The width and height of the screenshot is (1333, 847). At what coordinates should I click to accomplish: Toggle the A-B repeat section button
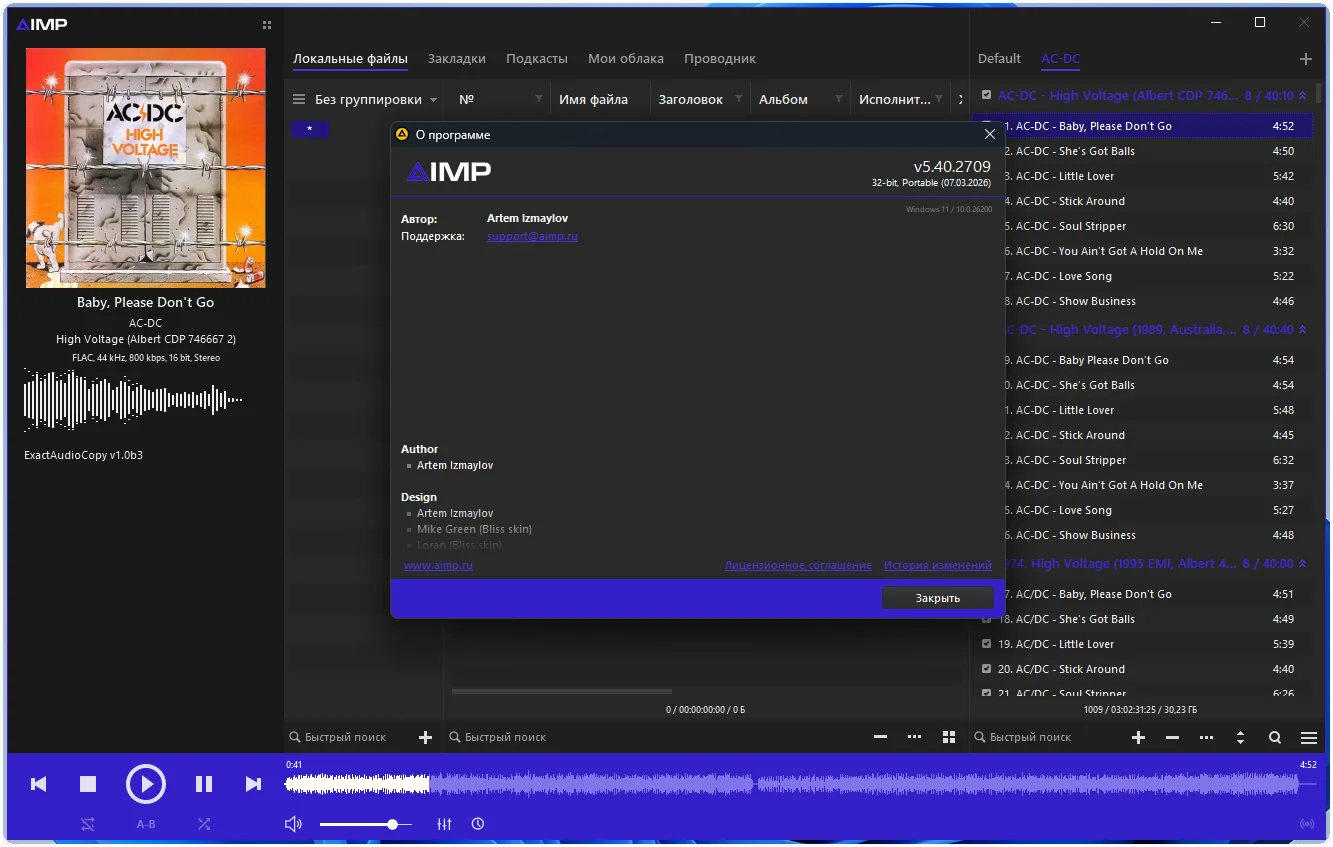(146, 824)
